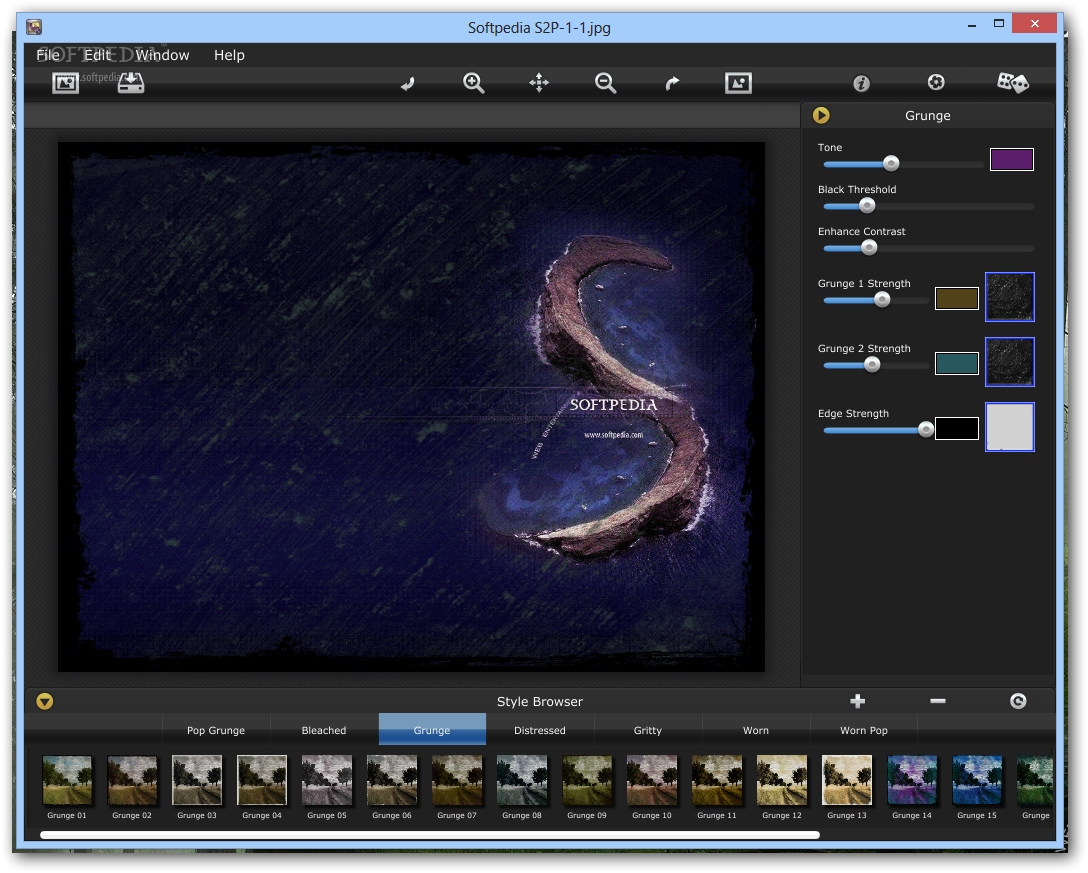Click the Black Threshold slider handle
Screen dimensions: 1088x873
tap(867, 206)
